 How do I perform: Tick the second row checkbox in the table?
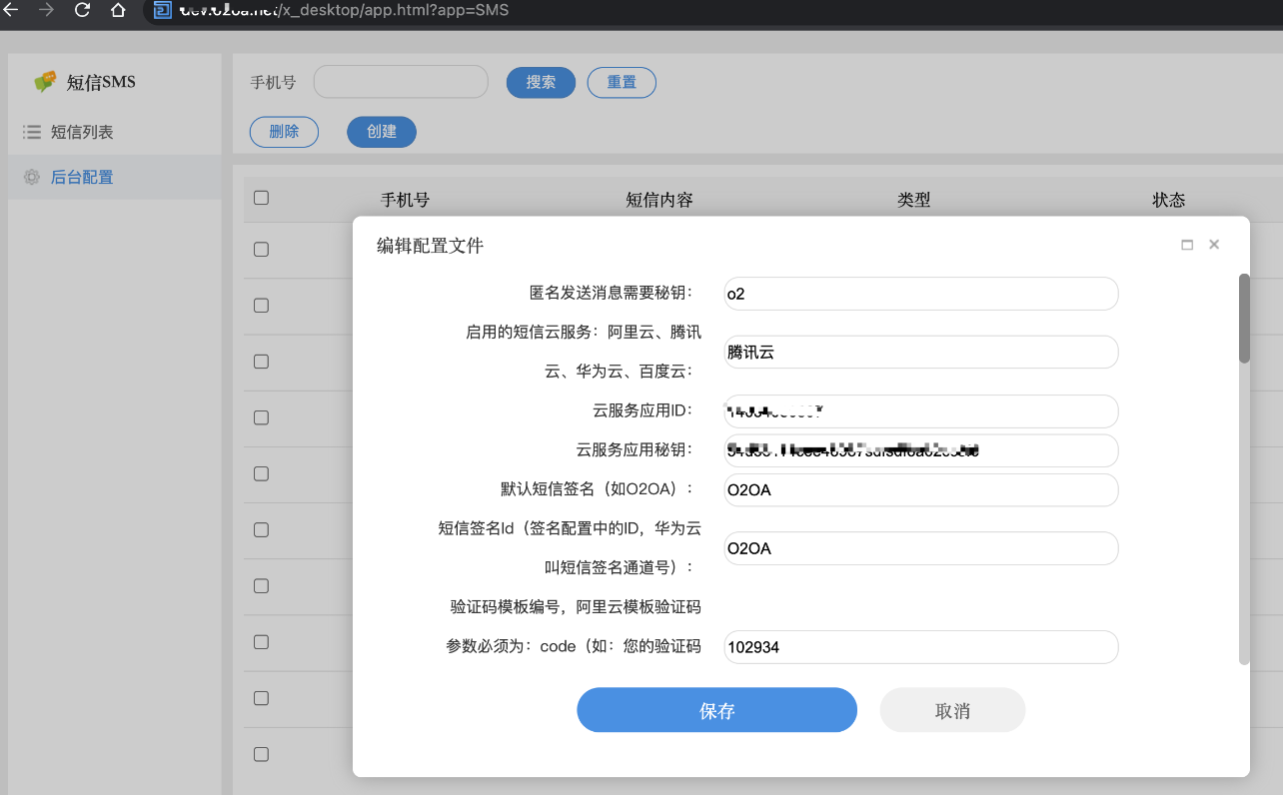point(261,305)
